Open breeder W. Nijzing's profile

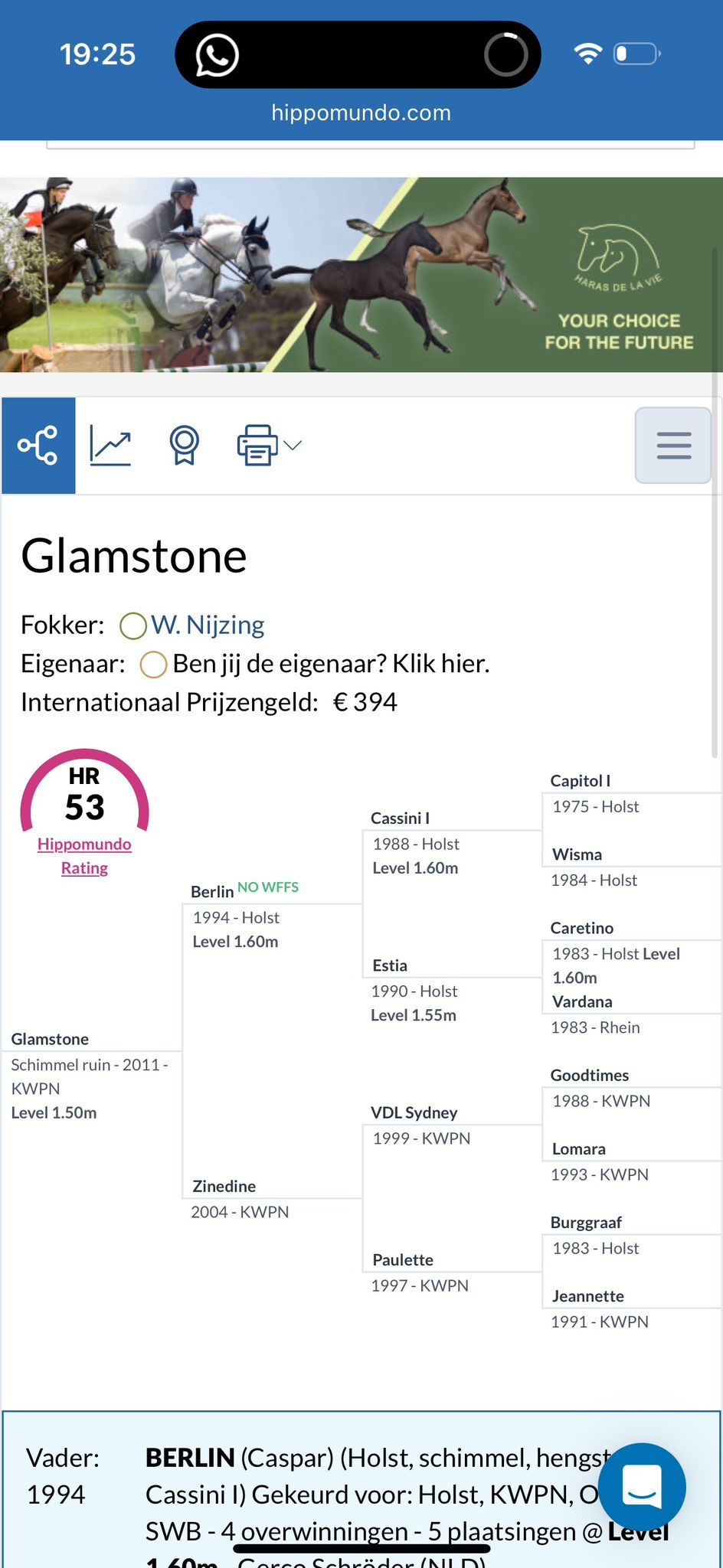[x=208, y=625]
